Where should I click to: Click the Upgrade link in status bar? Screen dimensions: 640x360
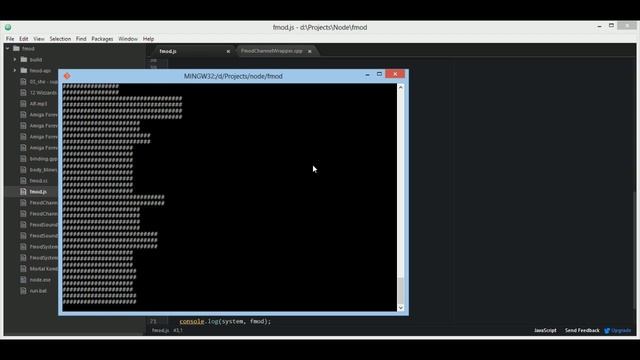[621, 331]
